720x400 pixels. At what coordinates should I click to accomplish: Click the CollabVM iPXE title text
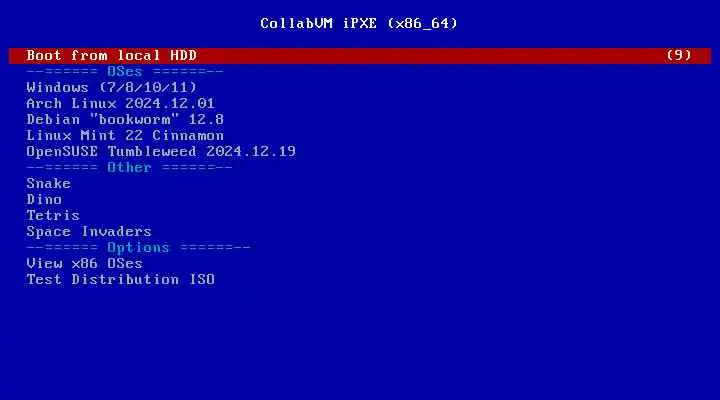pos(318,23)
